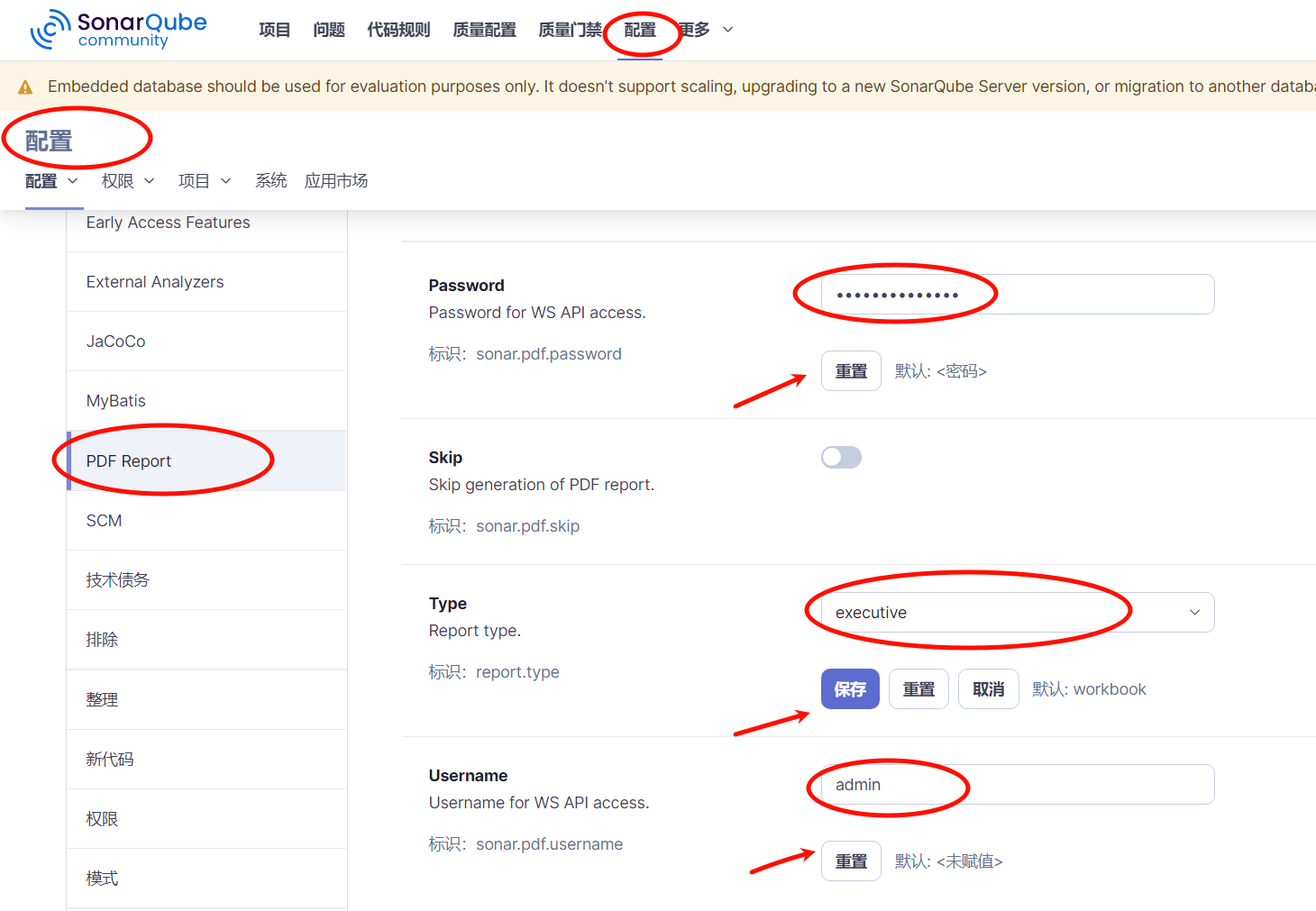The width and height of the screenshot is (1316, 911).
Task: Open the 项目 top navigation item
Action: pos(274,30)
